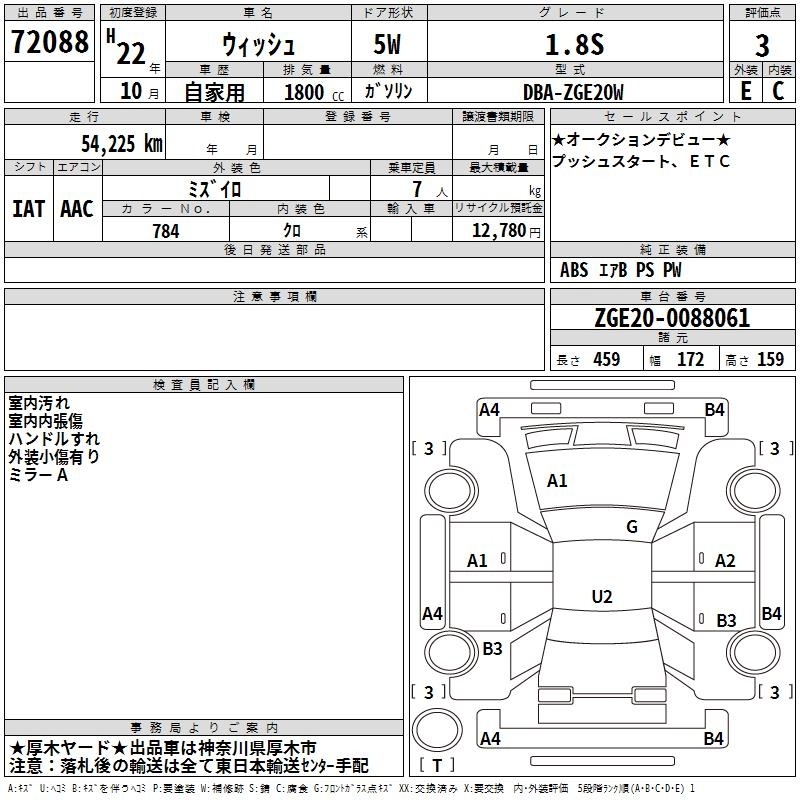The height and width of the screenshot is (800, 800).
Task: Click the exterior rating E
Action: pyautogui.click(x=746, y=91)
